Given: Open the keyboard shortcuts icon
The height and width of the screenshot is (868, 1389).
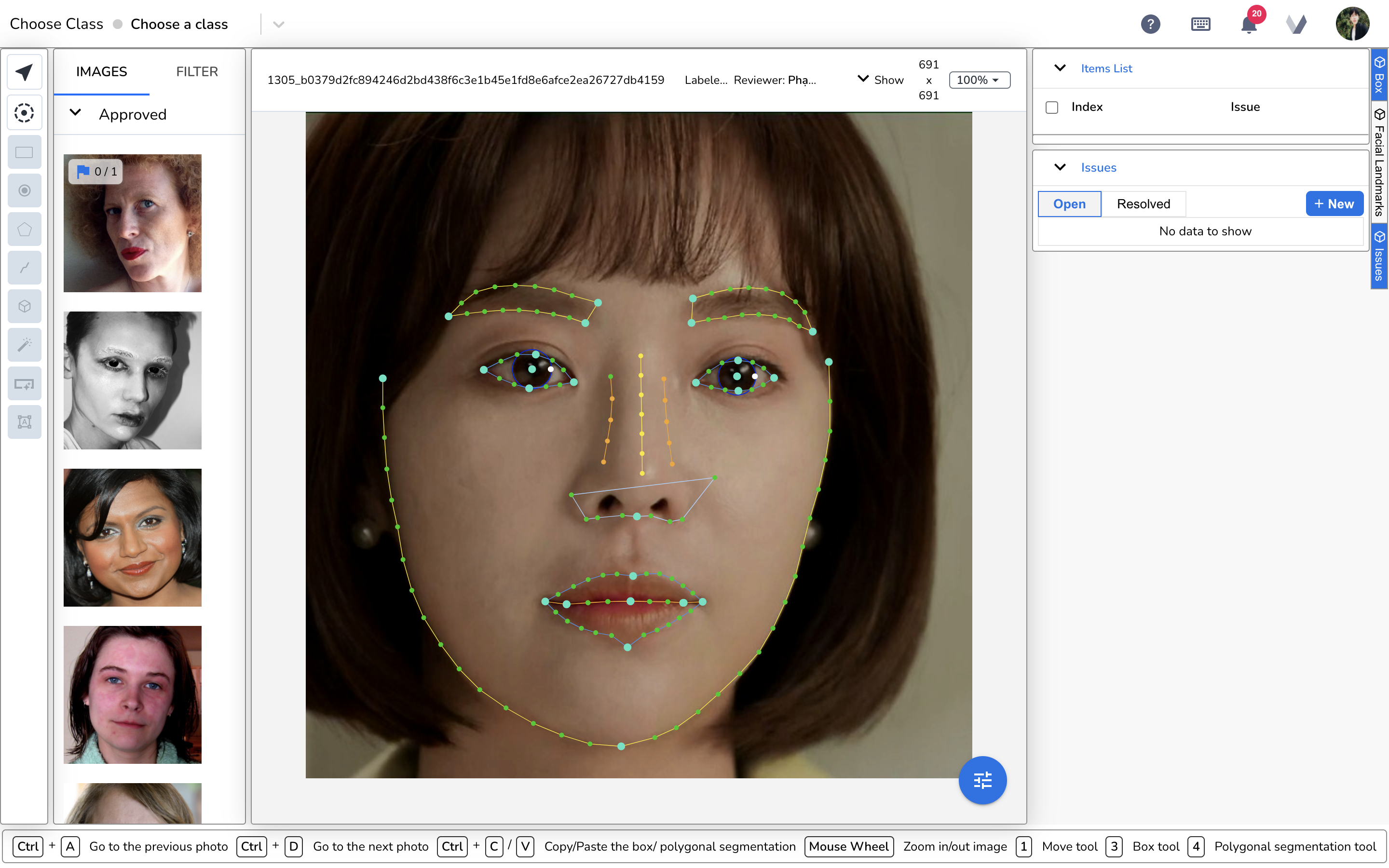Looking at the screenshot, I should click(x=1200, y=24).
